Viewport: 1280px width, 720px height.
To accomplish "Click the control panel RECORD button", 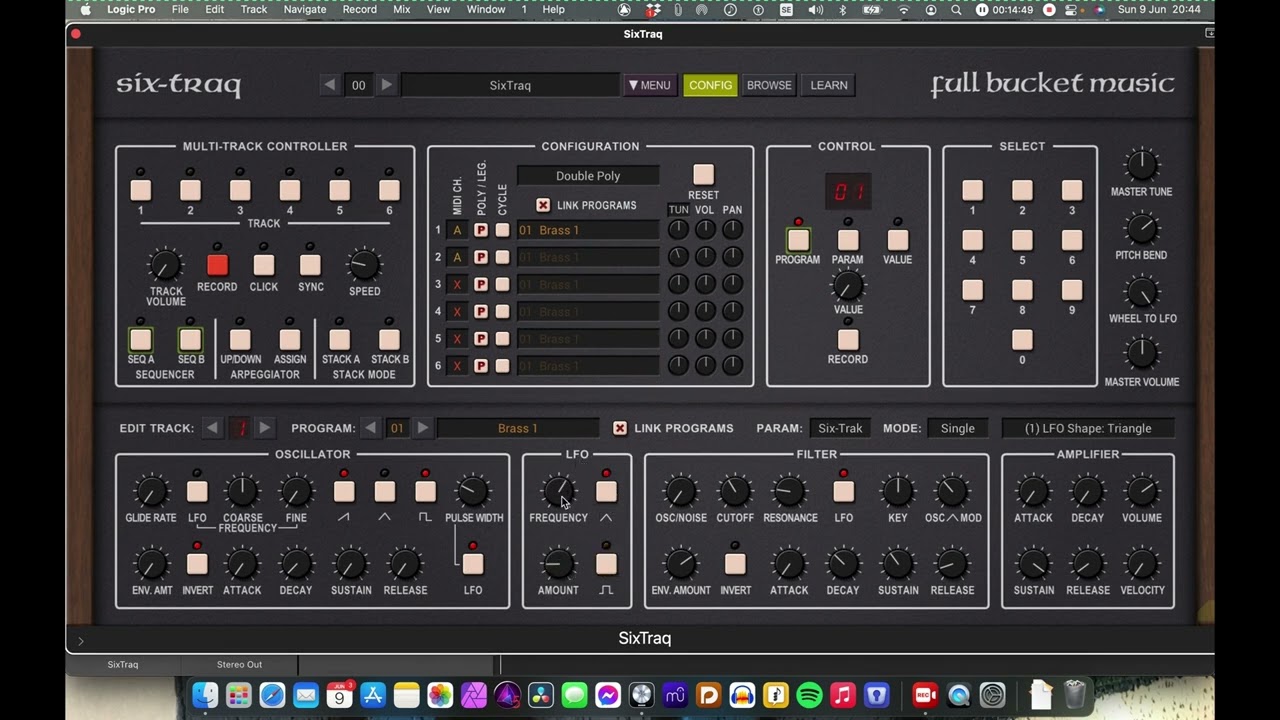I will 848,339.
